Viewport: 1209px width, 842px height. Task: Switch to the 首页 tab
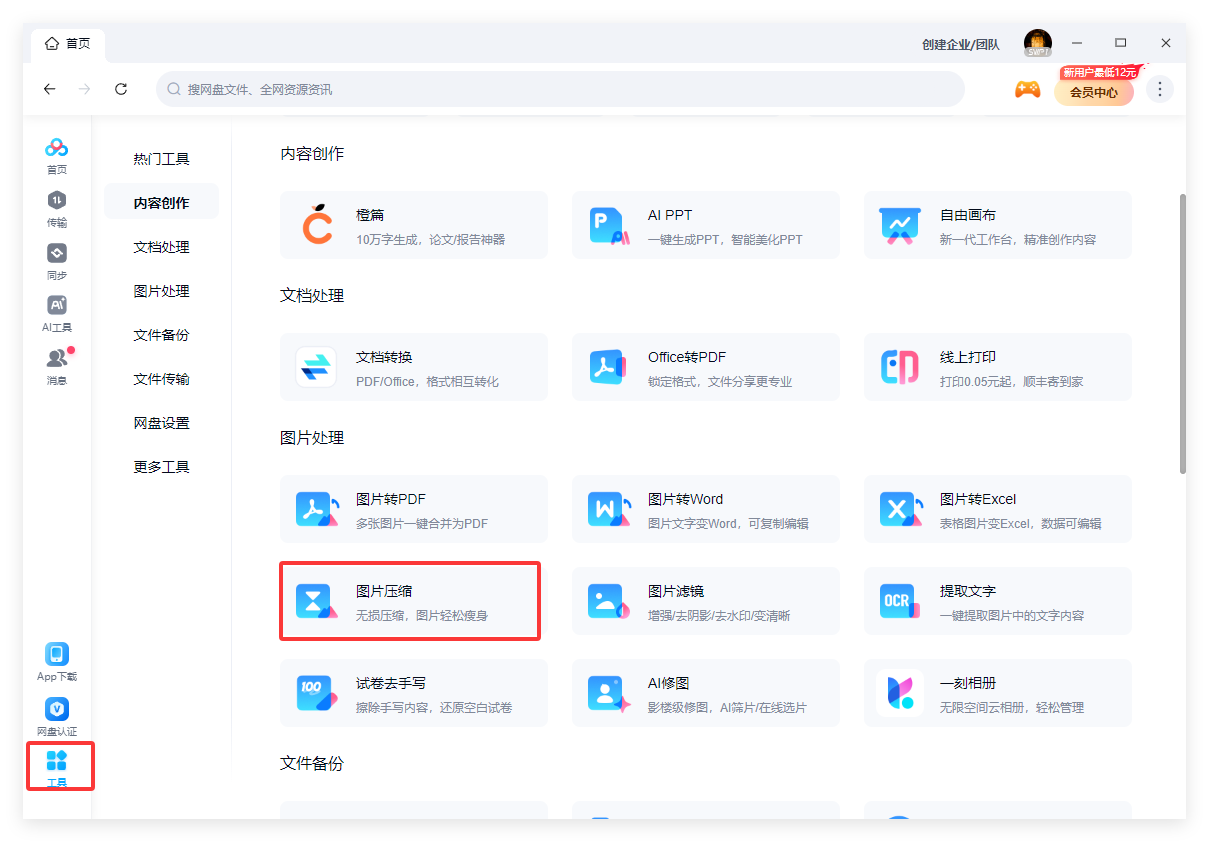point(68,44)
